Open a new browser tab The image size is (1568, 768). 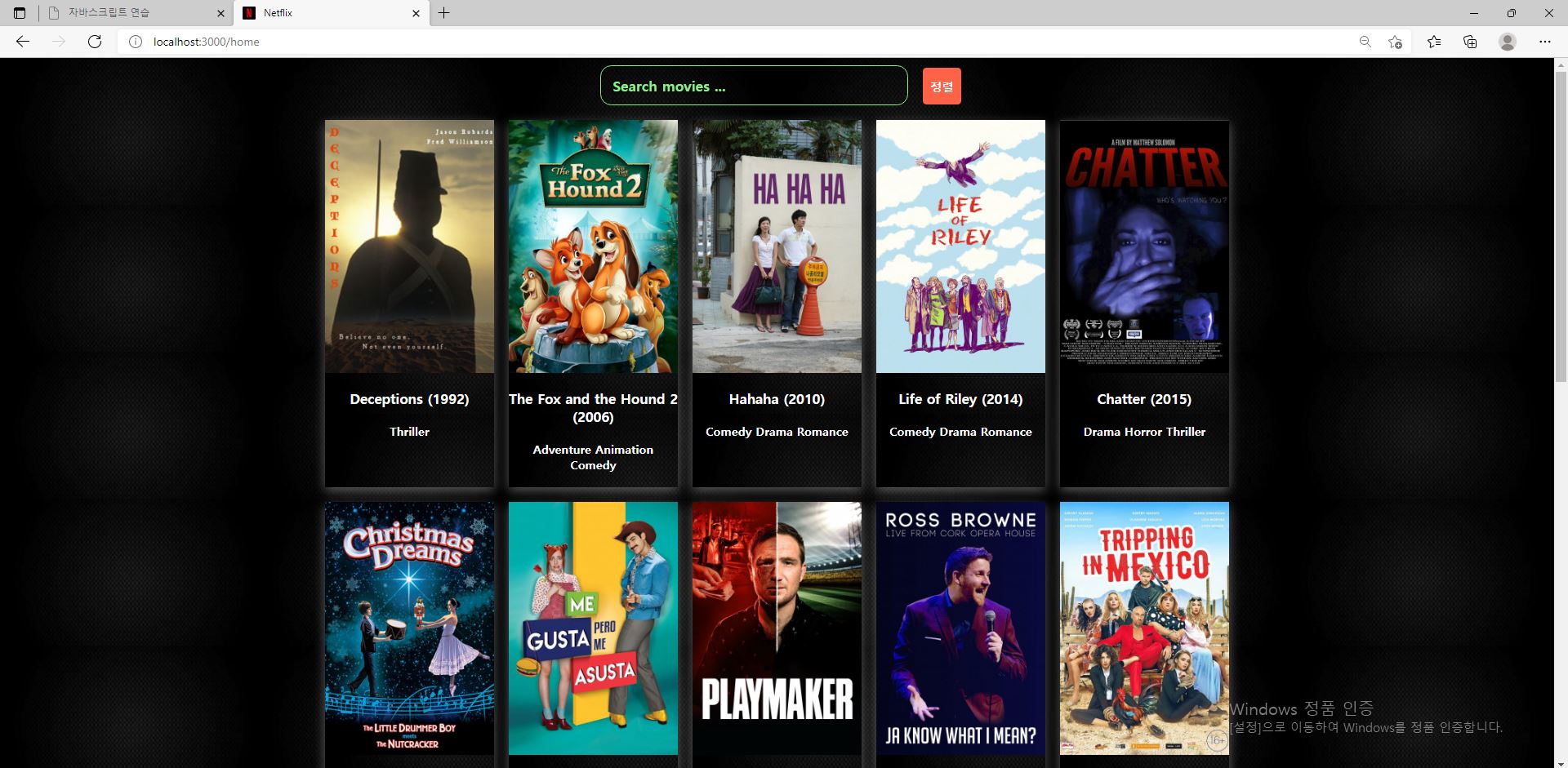(x=443, y=13)
